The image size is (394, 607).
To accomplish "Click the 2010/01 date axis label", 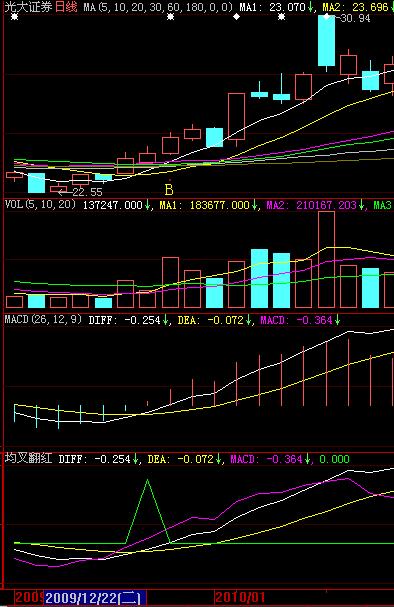I will (x=240, y=597).
